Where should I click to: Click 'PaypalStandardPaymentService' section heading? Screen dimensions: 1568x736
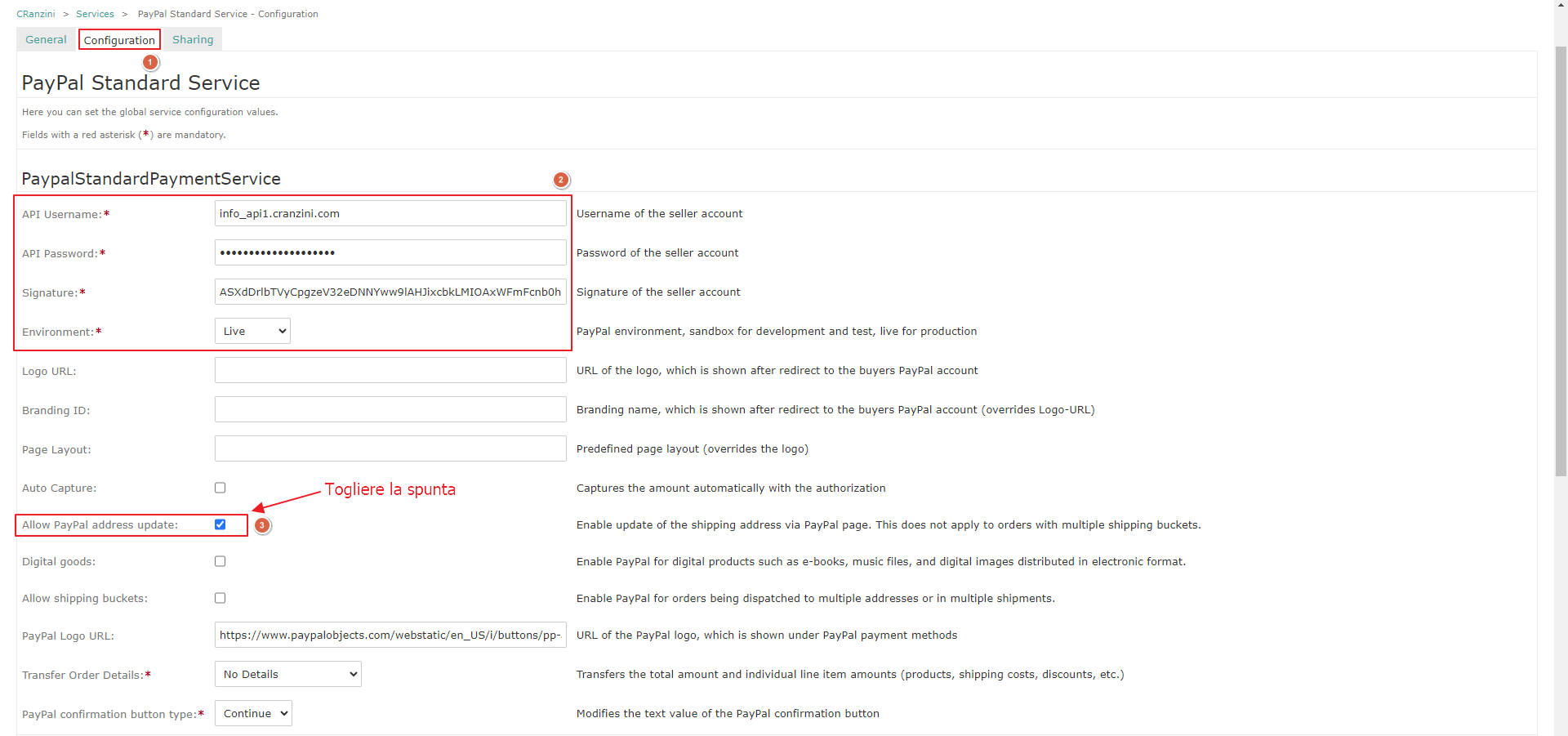click(151, 178)
